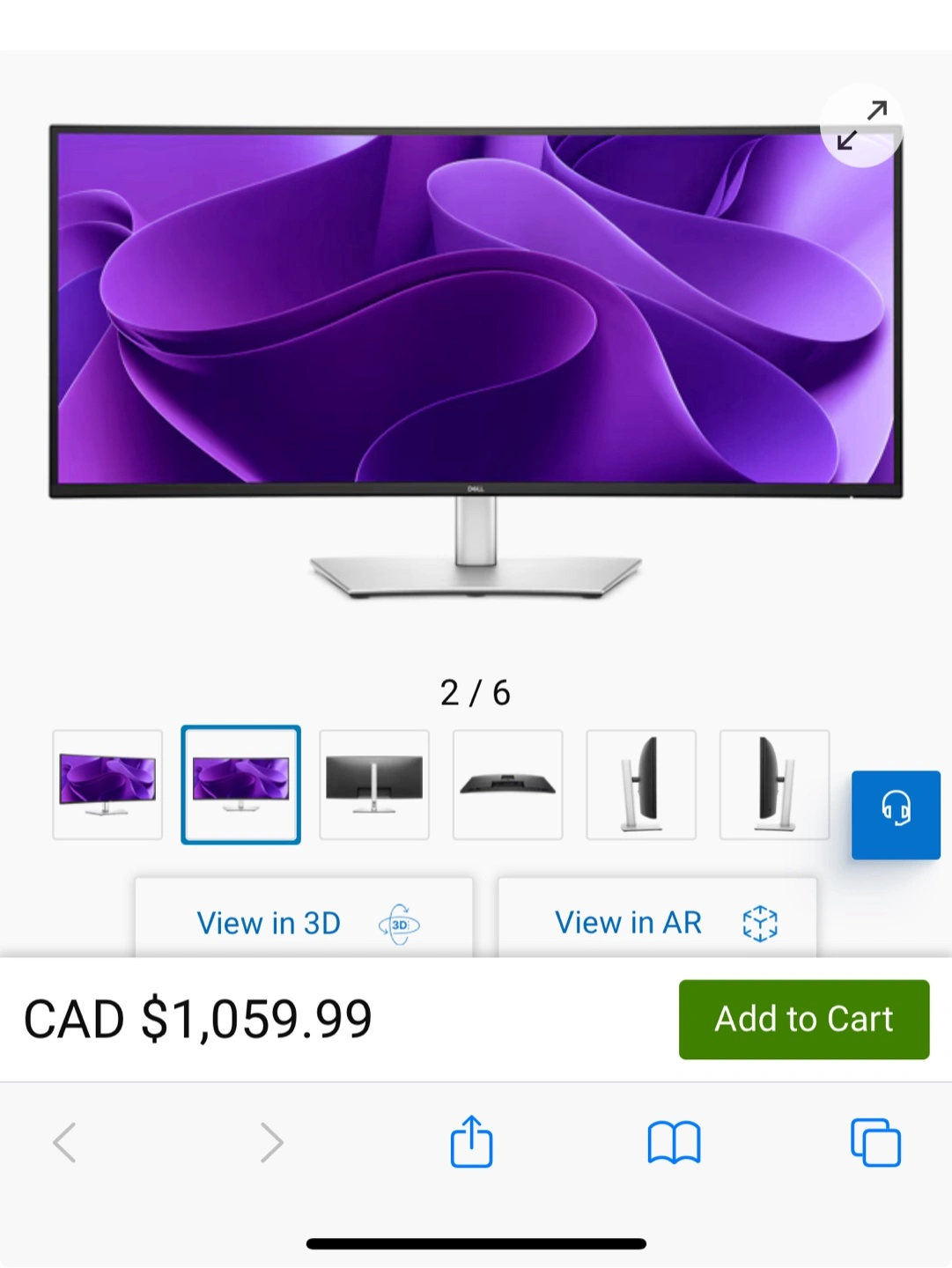Click the 3D rotate icon
The width and height of the screenshot is (952, 1268).
399,925
